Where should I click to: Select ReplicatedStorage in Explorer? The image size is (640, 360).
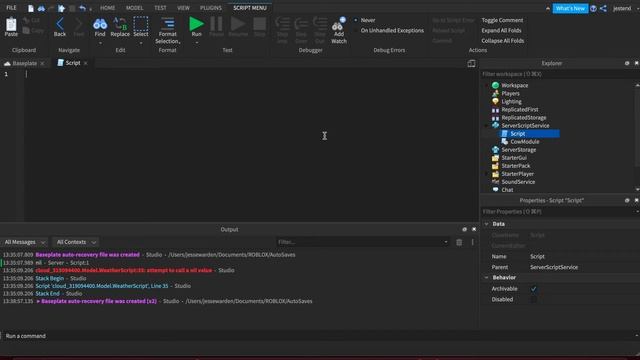(x=524, y=118)
